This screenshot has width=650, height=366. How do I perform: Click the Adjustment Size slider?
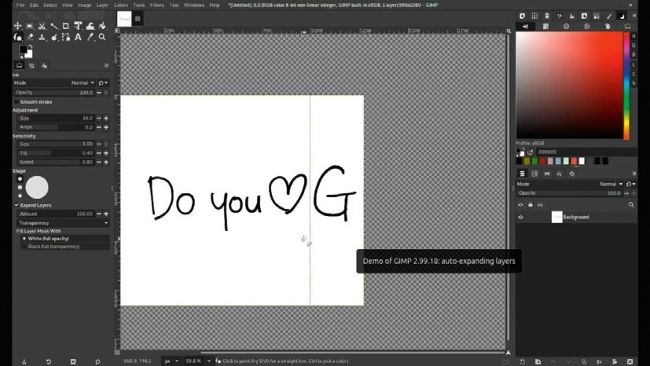(x=55, y=118)
